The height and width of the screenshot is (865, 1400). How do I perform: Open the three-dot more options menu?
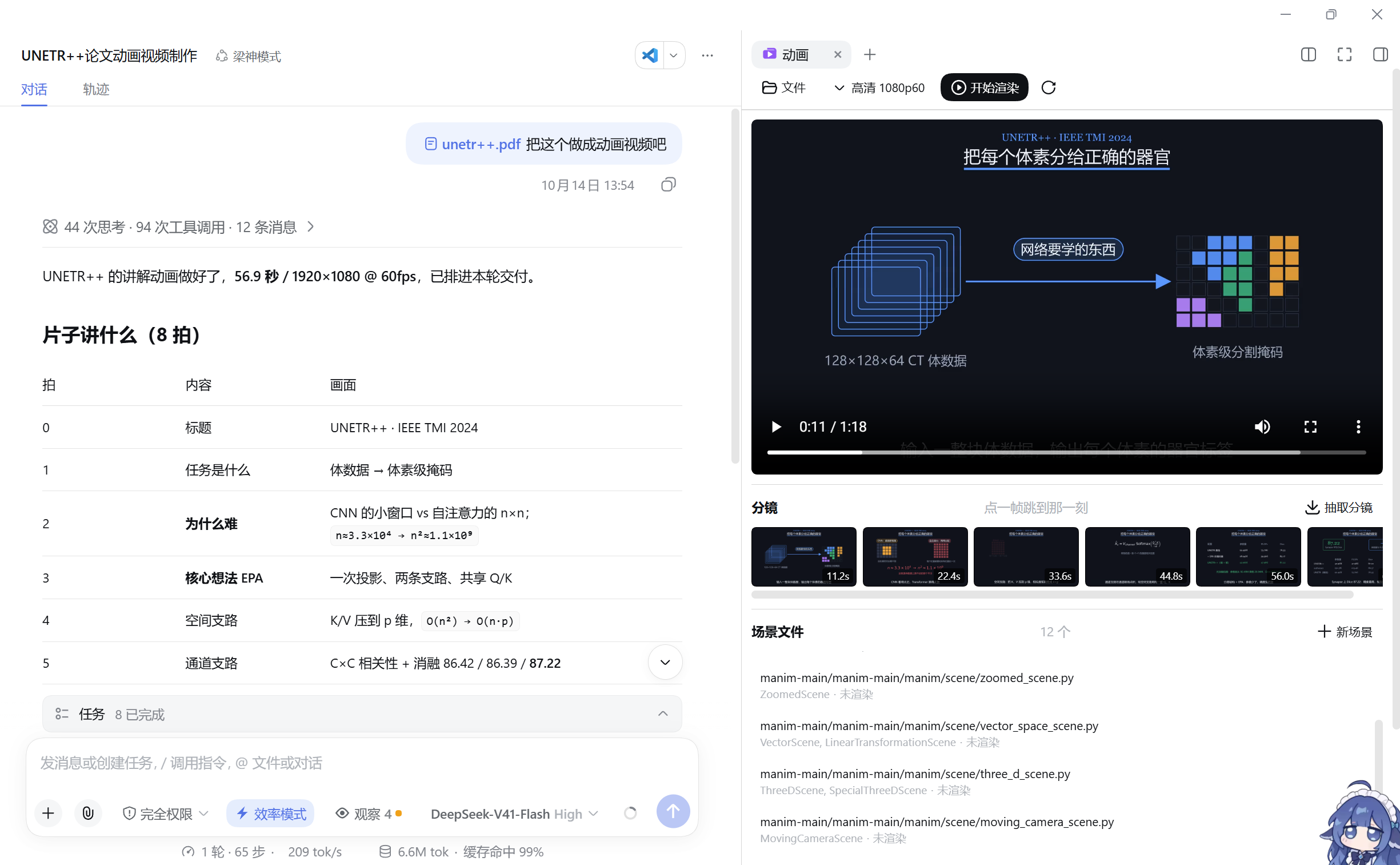pos(707,55)
